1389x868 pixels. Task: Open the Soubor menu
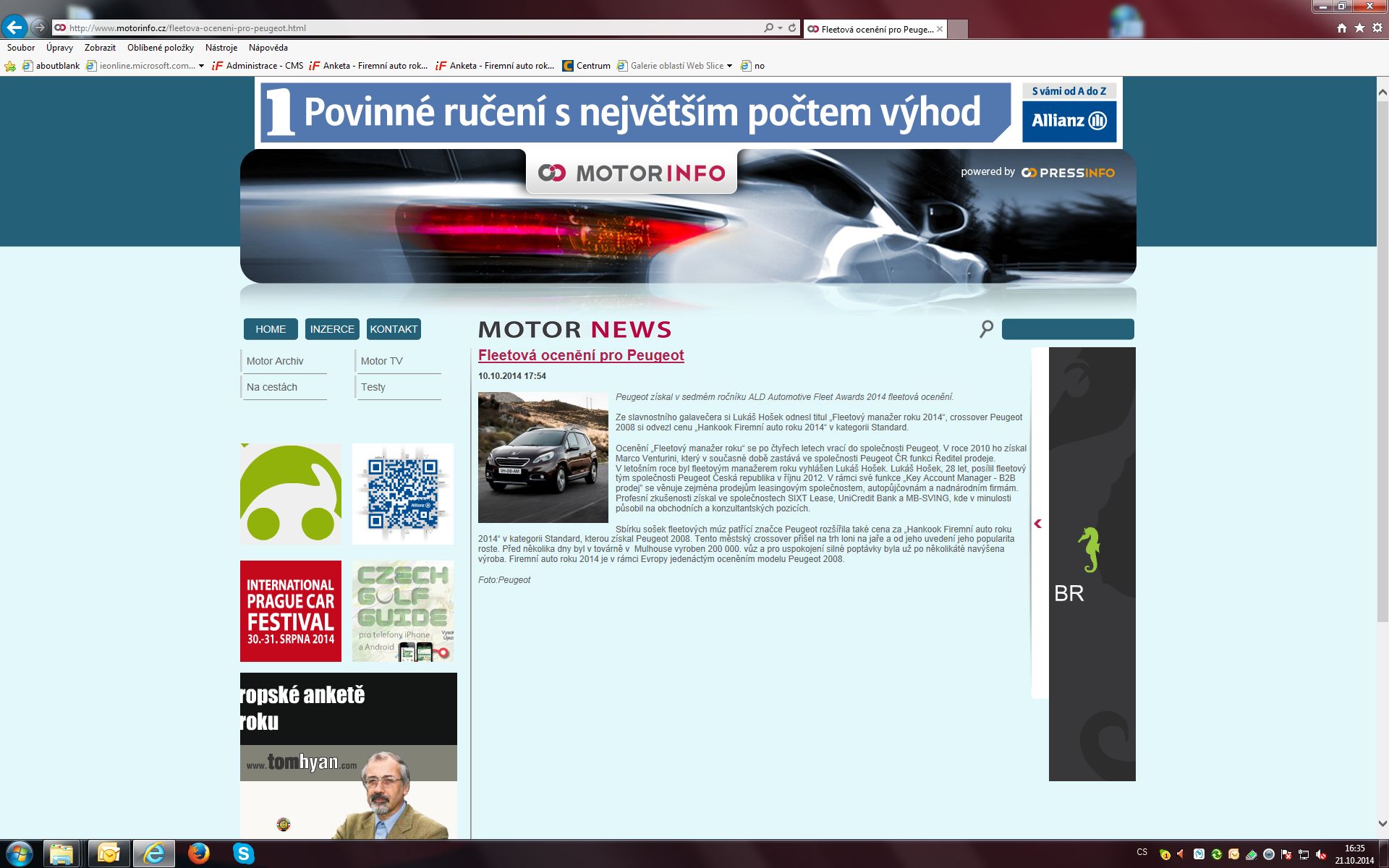pos(21,48)
